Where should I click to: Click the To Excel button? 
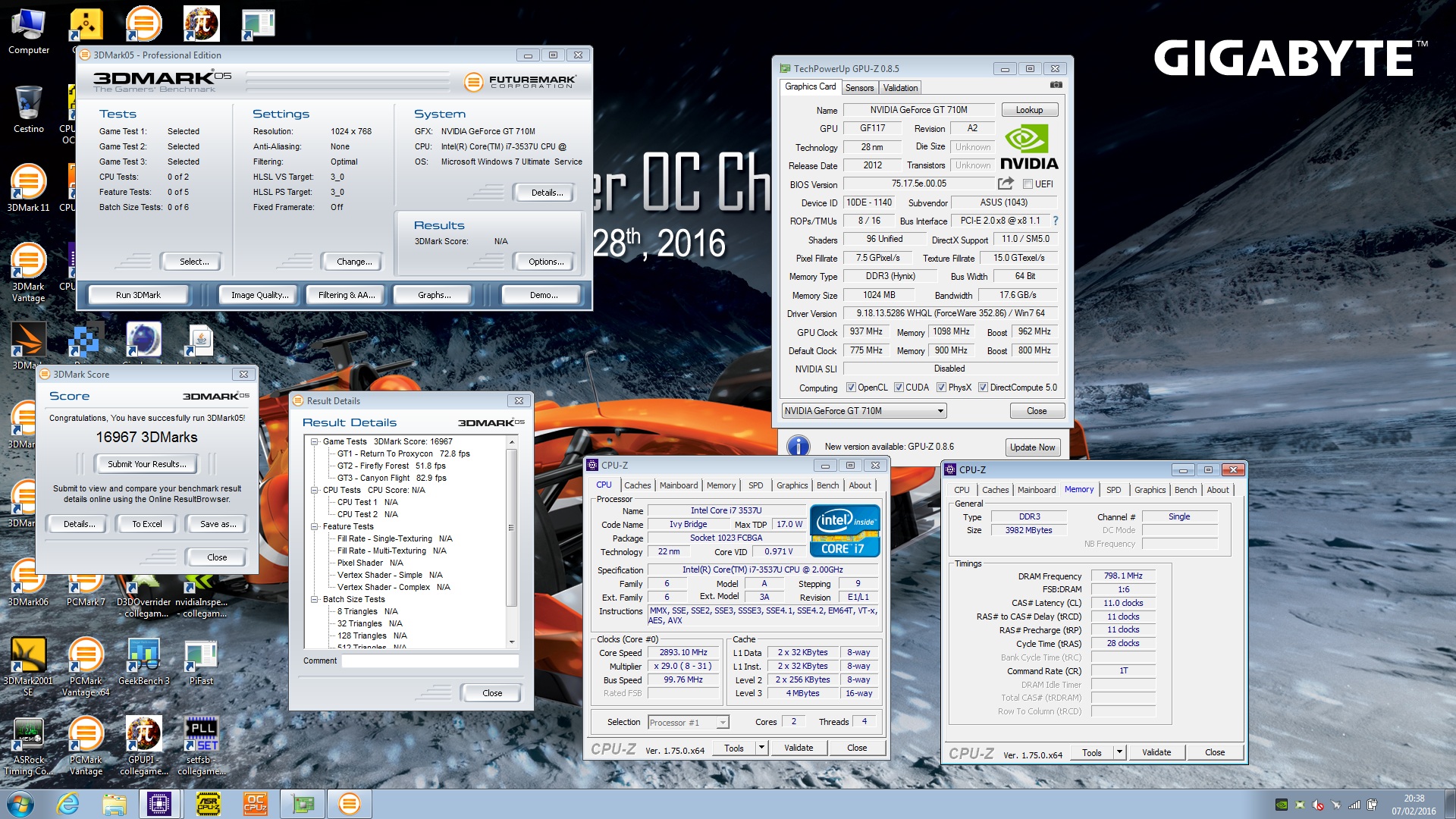(146, 524)
